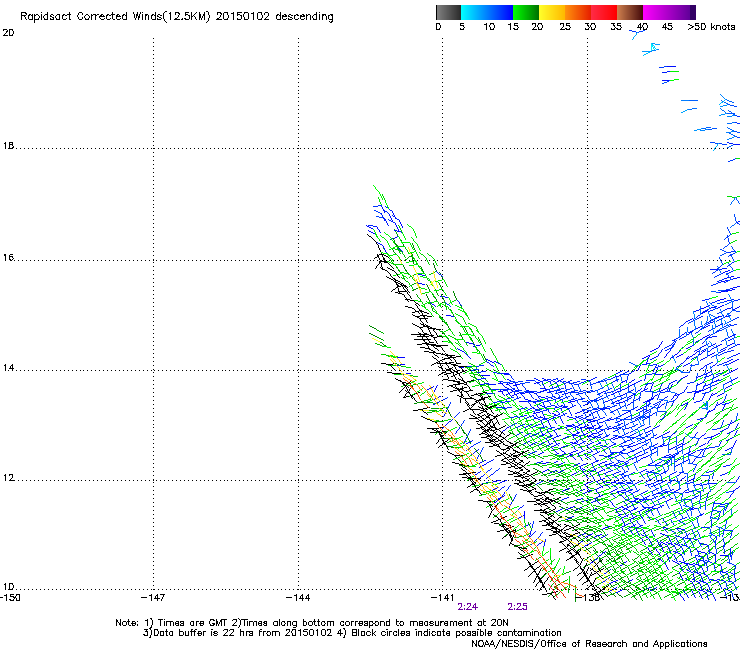Click the latitude label '20'

(8, 33)
